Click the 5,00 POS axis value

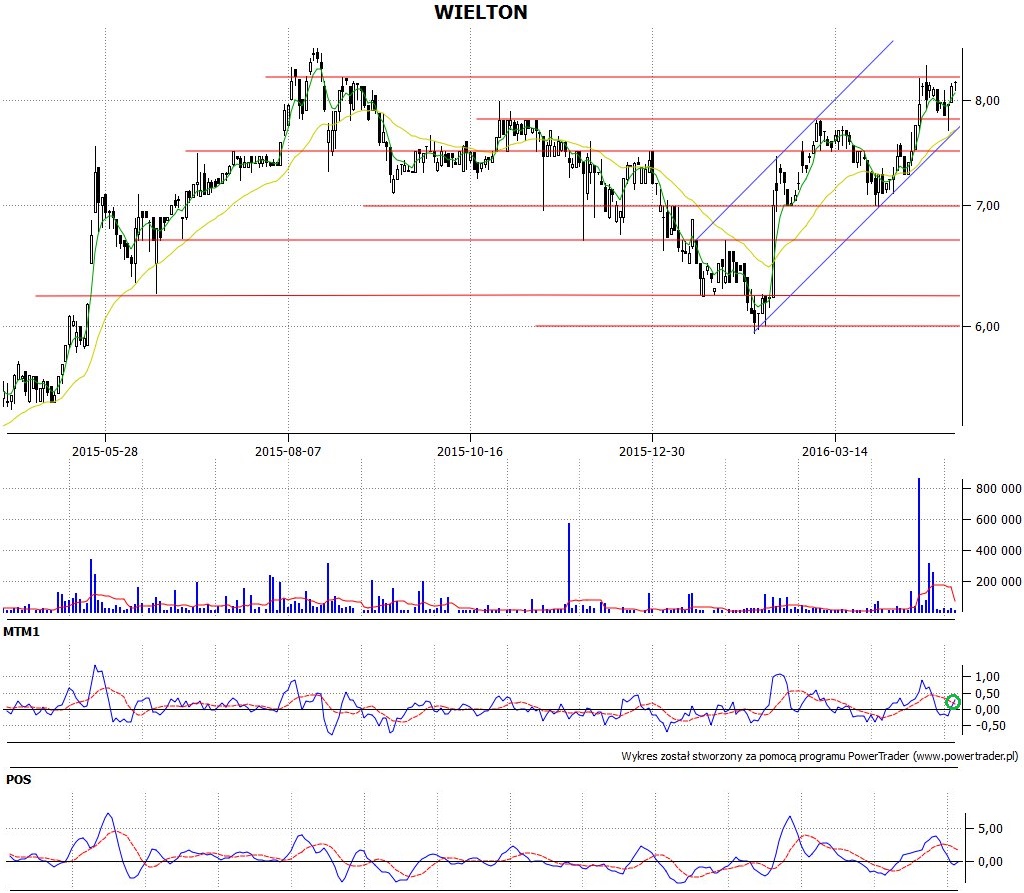pyautogui.click(x=990, y=828)
